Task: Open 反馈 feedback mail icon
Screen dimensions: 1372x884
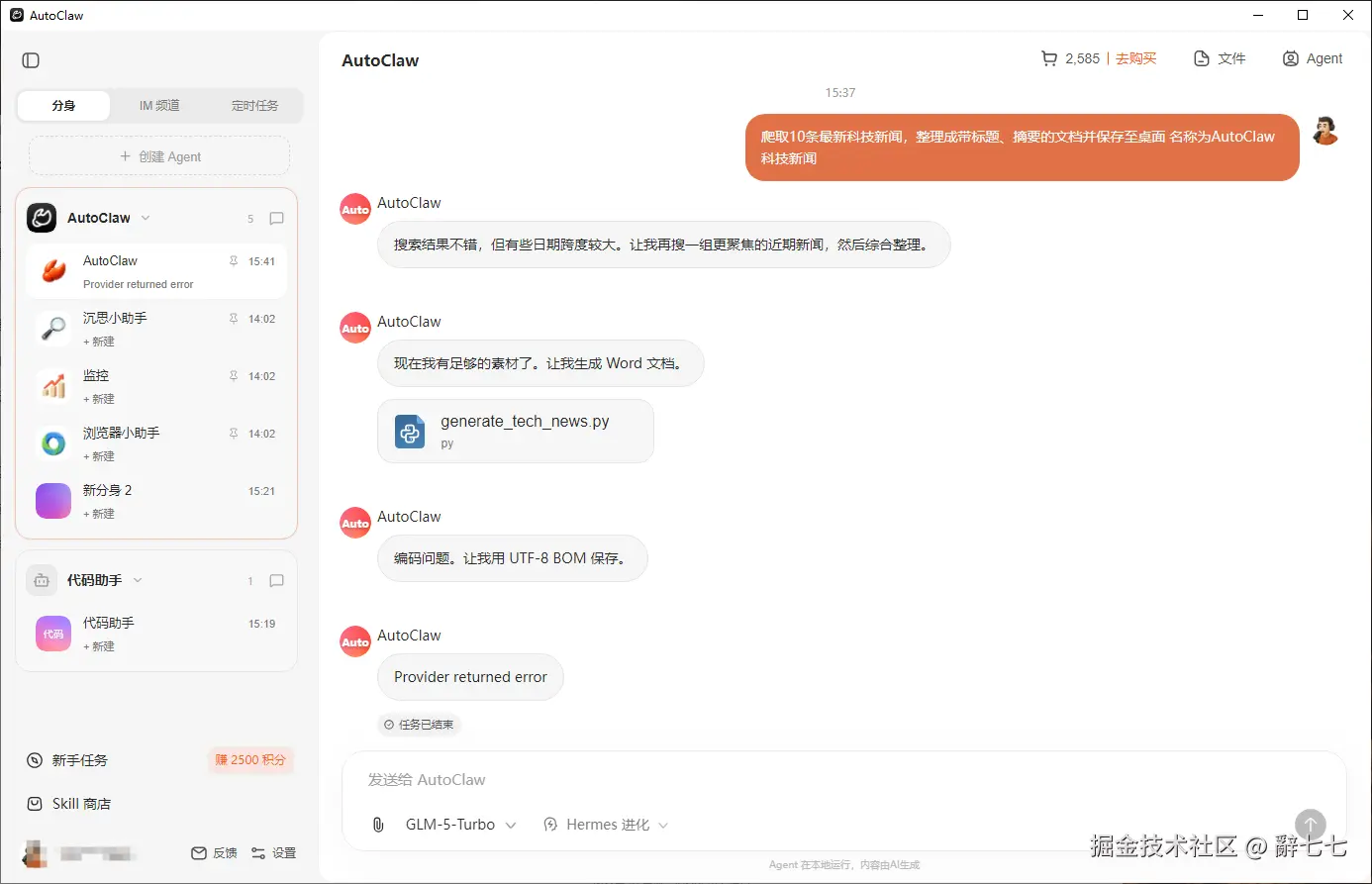Action: [x=199, y=853]
